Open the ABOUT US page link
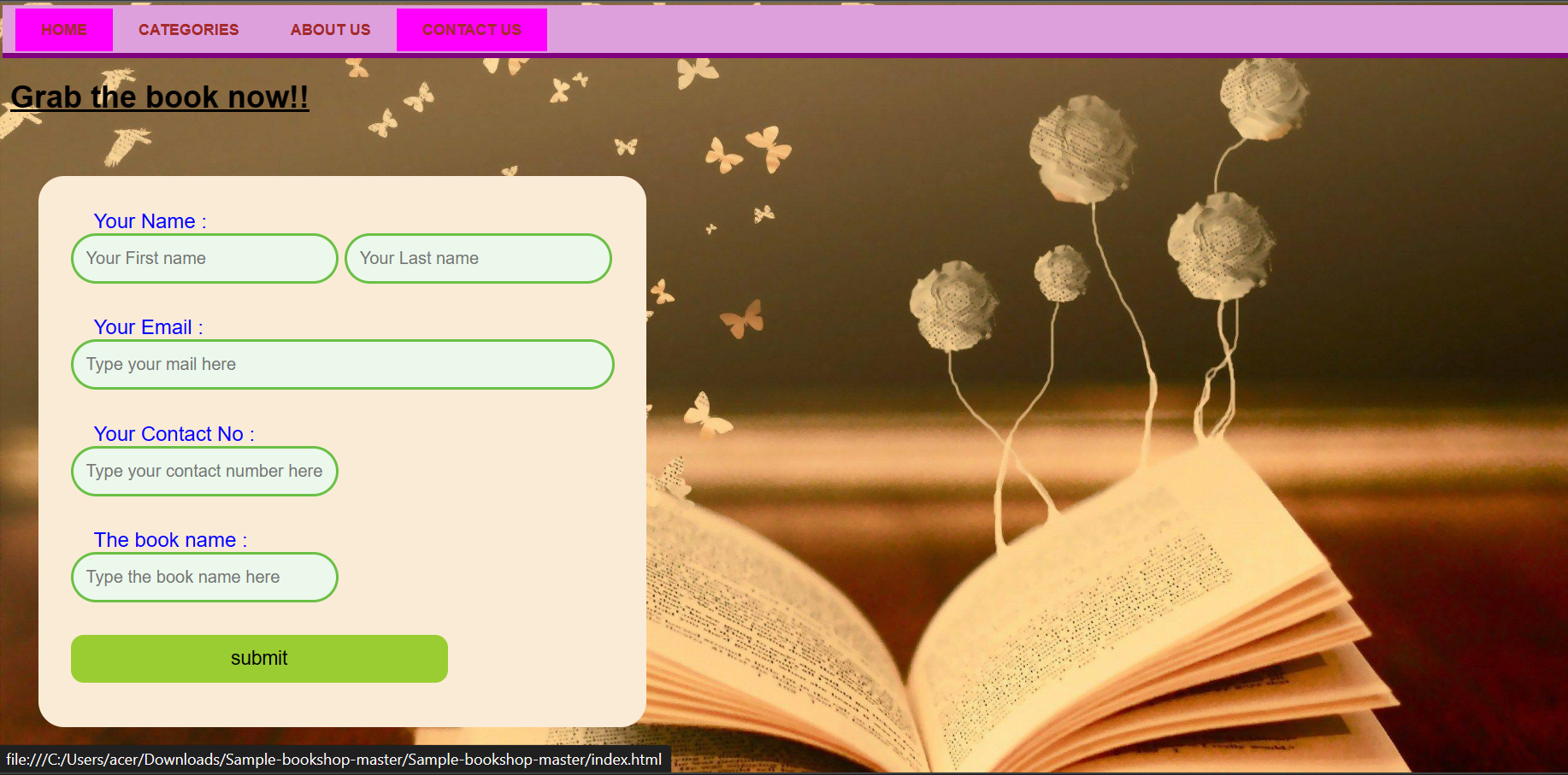This screenshot has height=775, width=1568. coord(330,30)
